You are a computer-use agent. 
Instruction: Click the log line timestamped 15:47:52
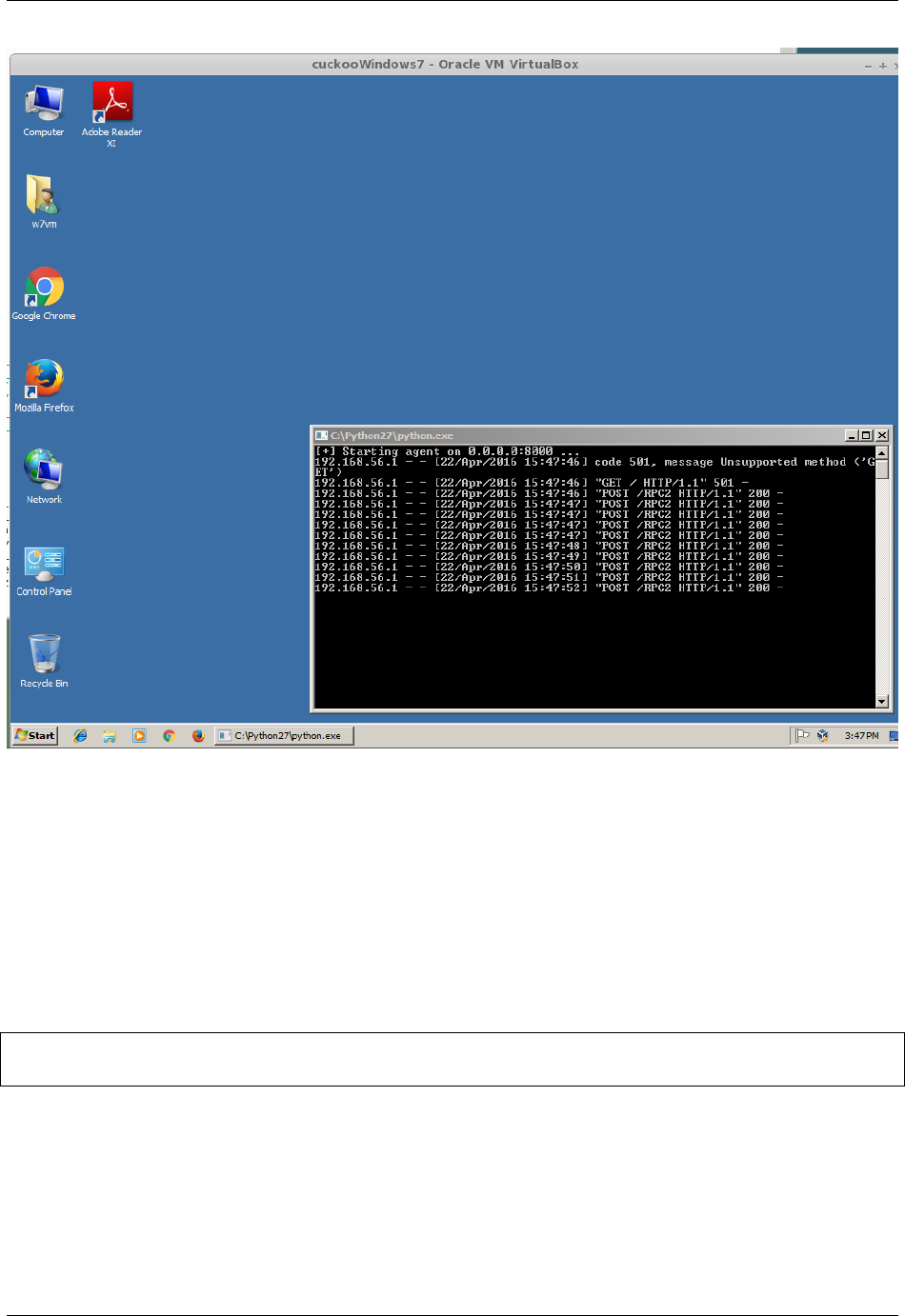[550, 588]
